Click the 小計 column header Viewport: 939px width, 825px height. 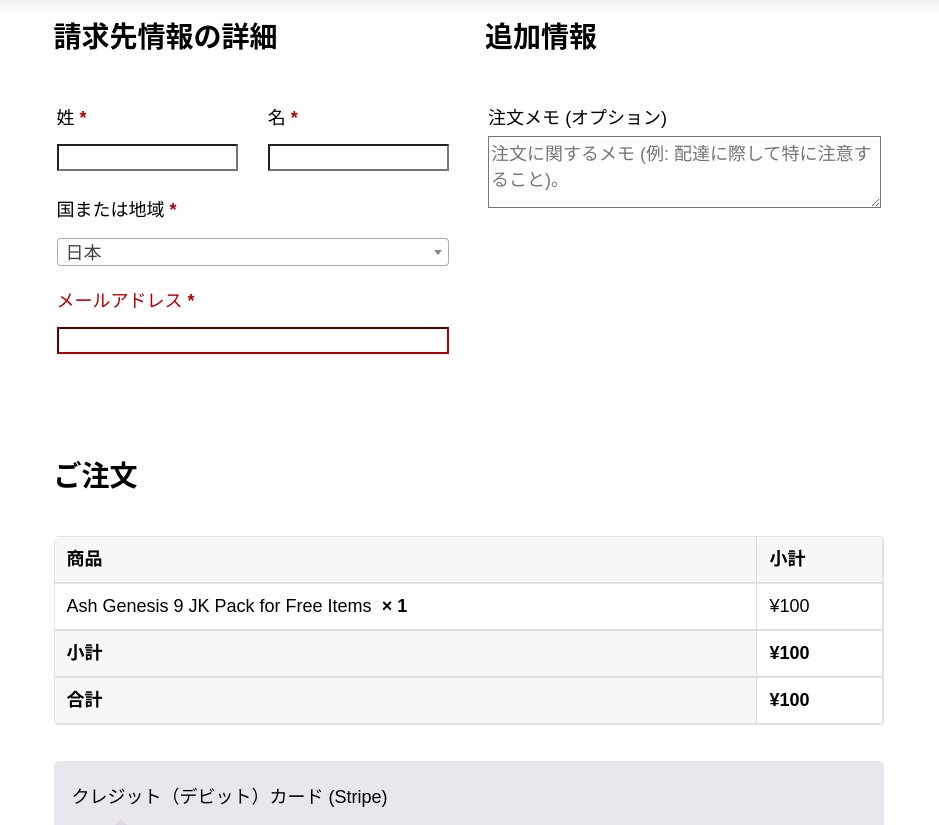point(787,559)
